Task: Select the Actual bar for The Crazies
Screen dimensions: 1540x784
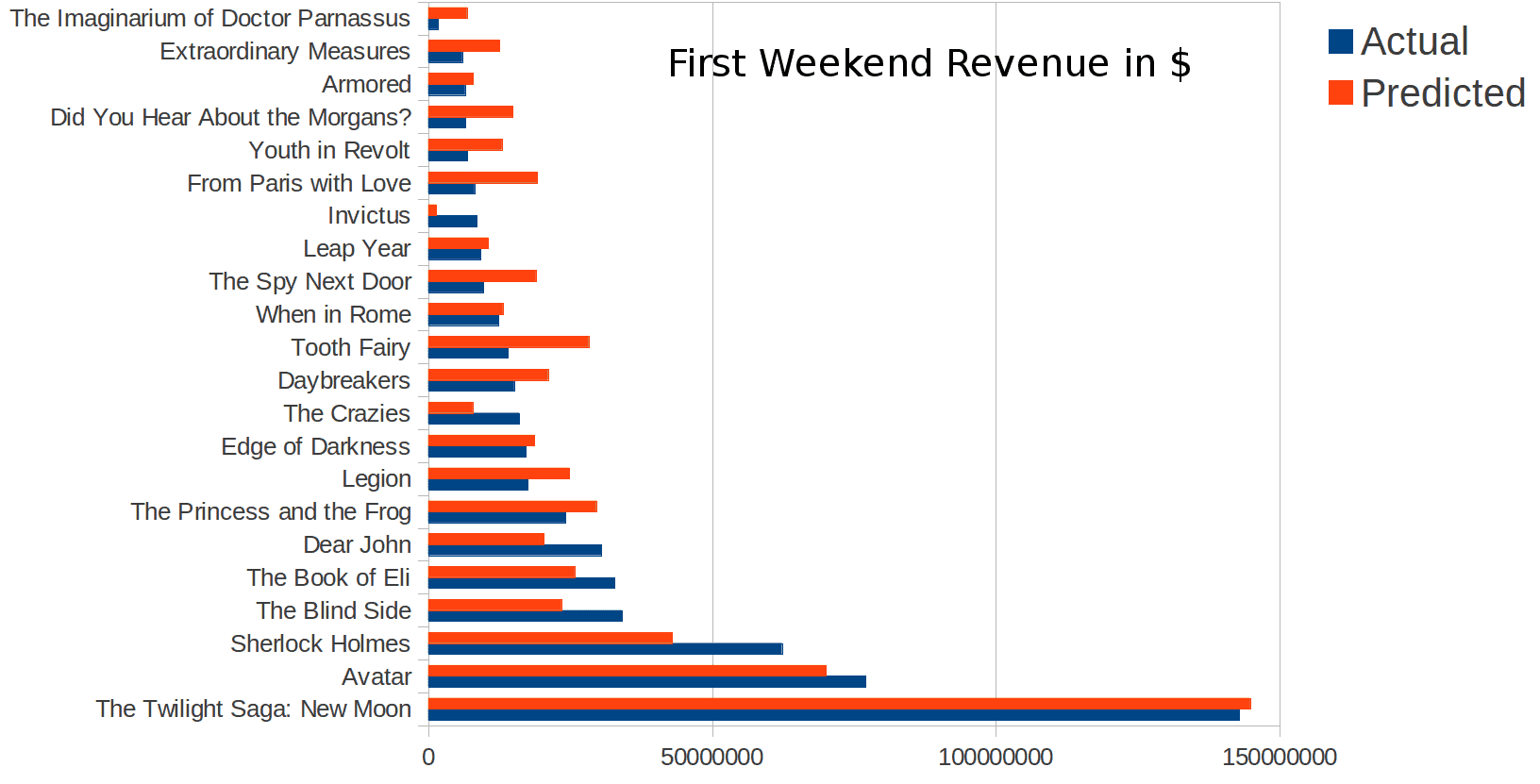Action: click(x=474, y=419)
